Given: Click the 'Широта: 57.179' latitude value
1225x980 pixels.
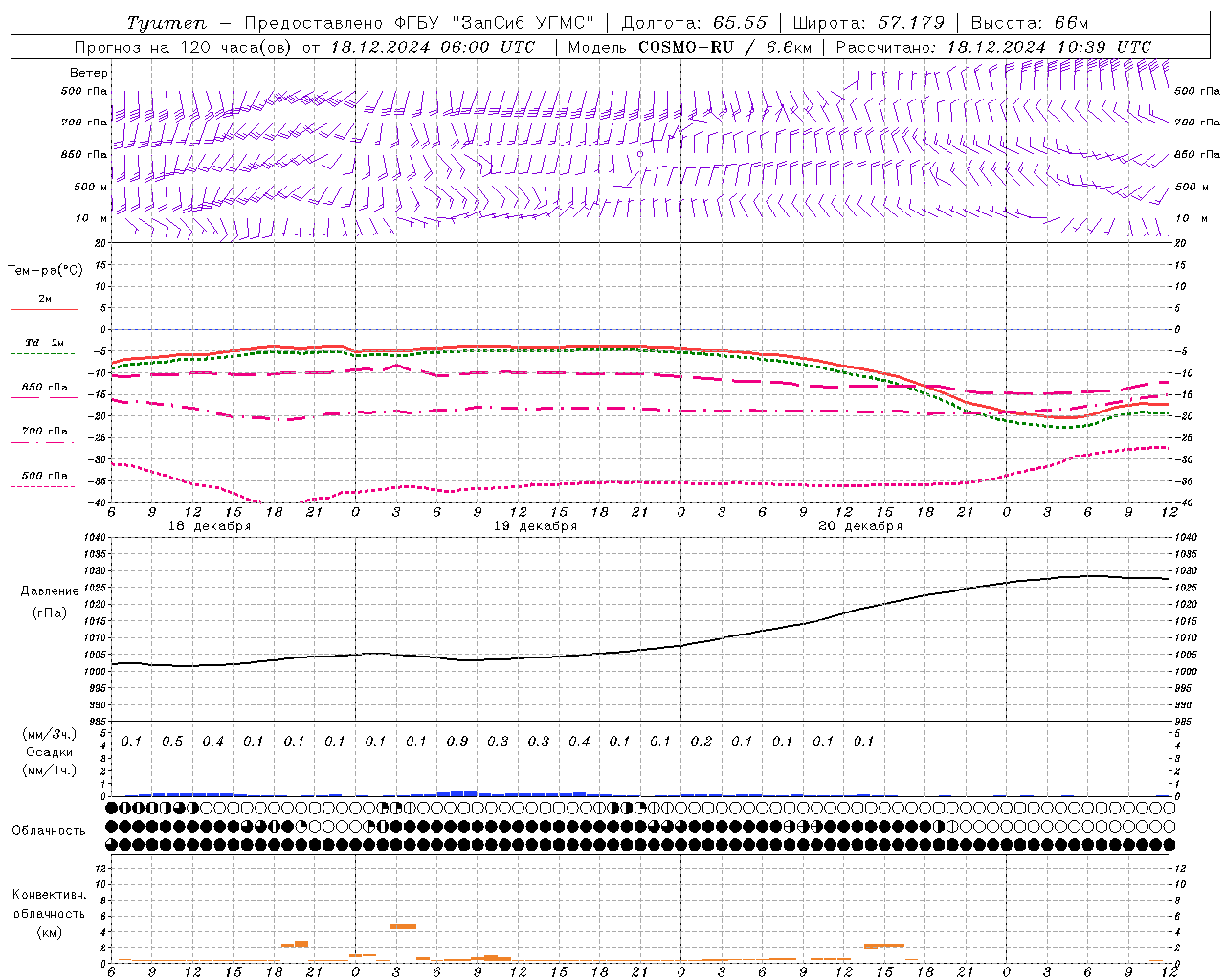Looking at the screenshot, I should tap(869, 23).
